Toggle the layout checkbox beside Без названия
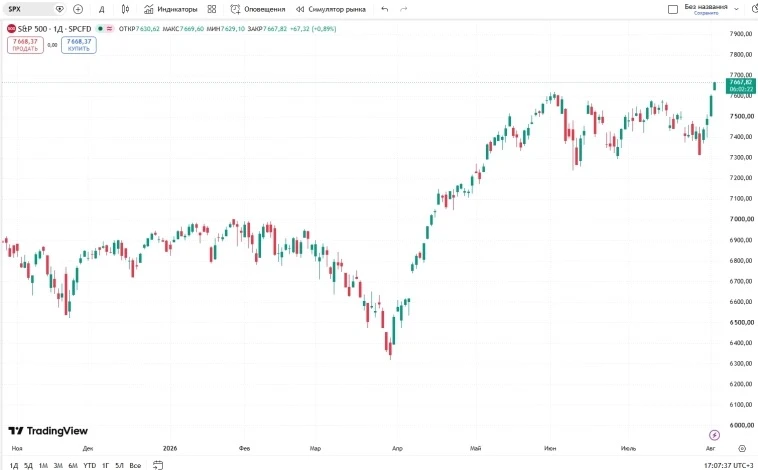 pos(672,9)
